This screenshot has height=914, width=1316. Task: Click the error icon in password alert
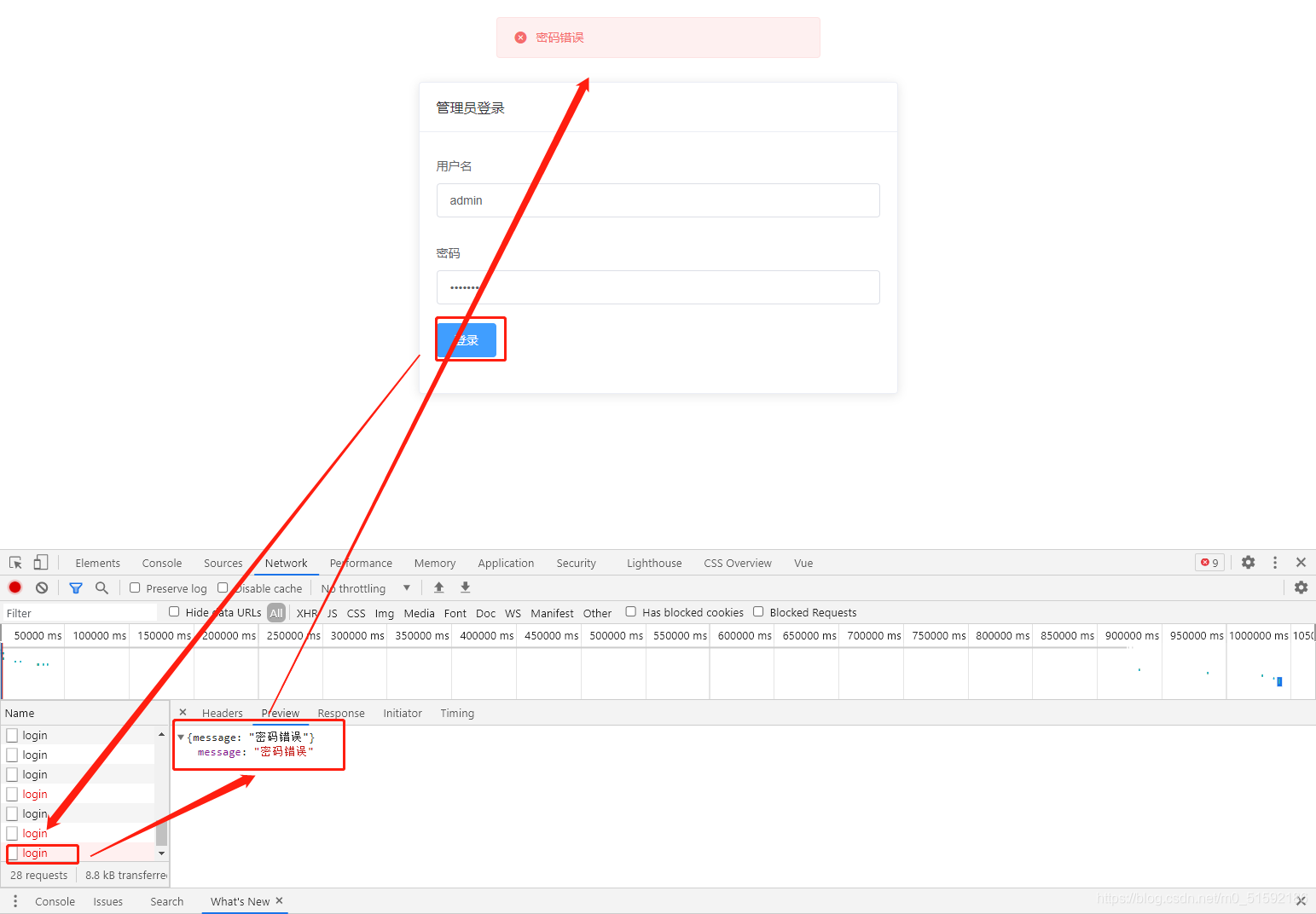520,38
